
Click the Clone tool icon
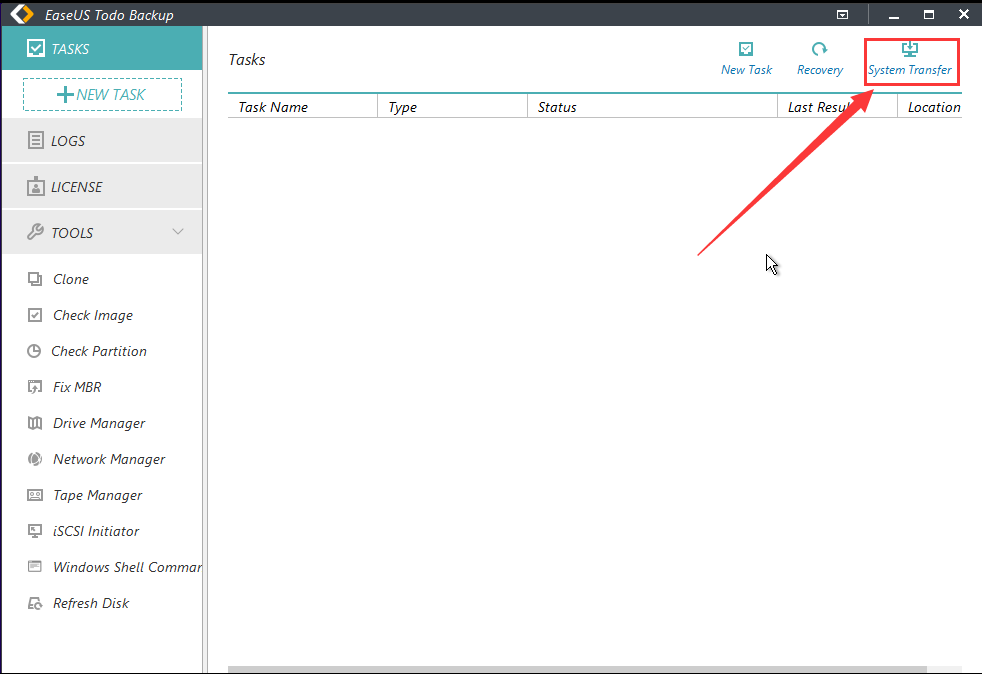(35, 279)
